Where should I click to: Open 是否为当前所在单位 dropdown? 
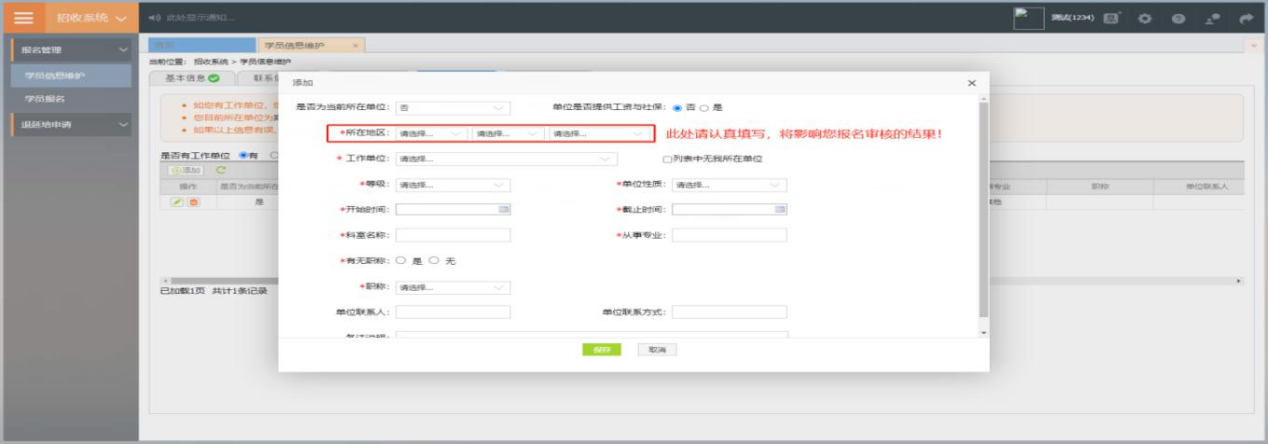tap(453, 107)
